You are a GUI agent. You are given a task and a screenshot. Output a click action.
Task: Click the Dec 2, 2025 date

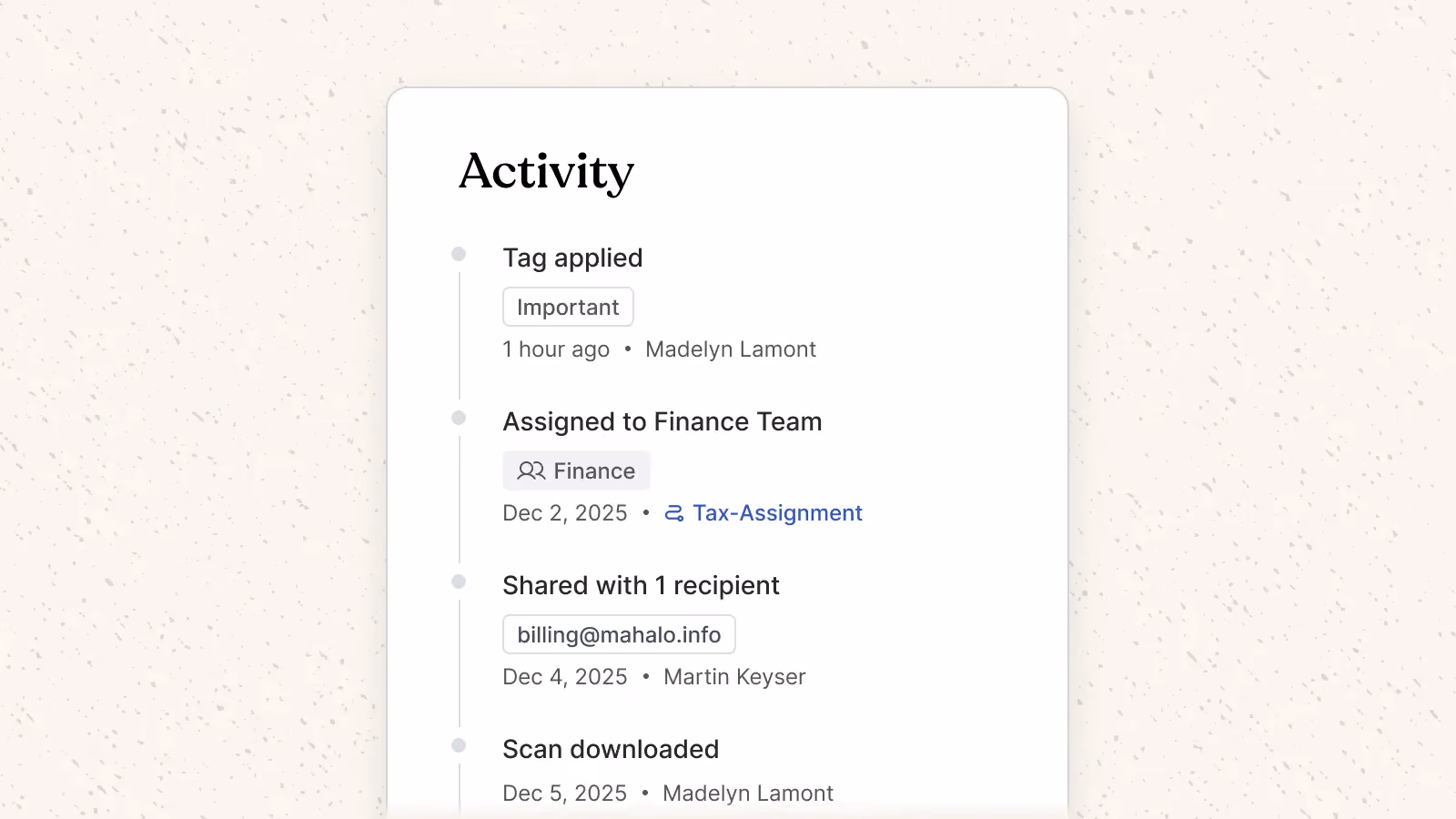[x=565, y=513]
